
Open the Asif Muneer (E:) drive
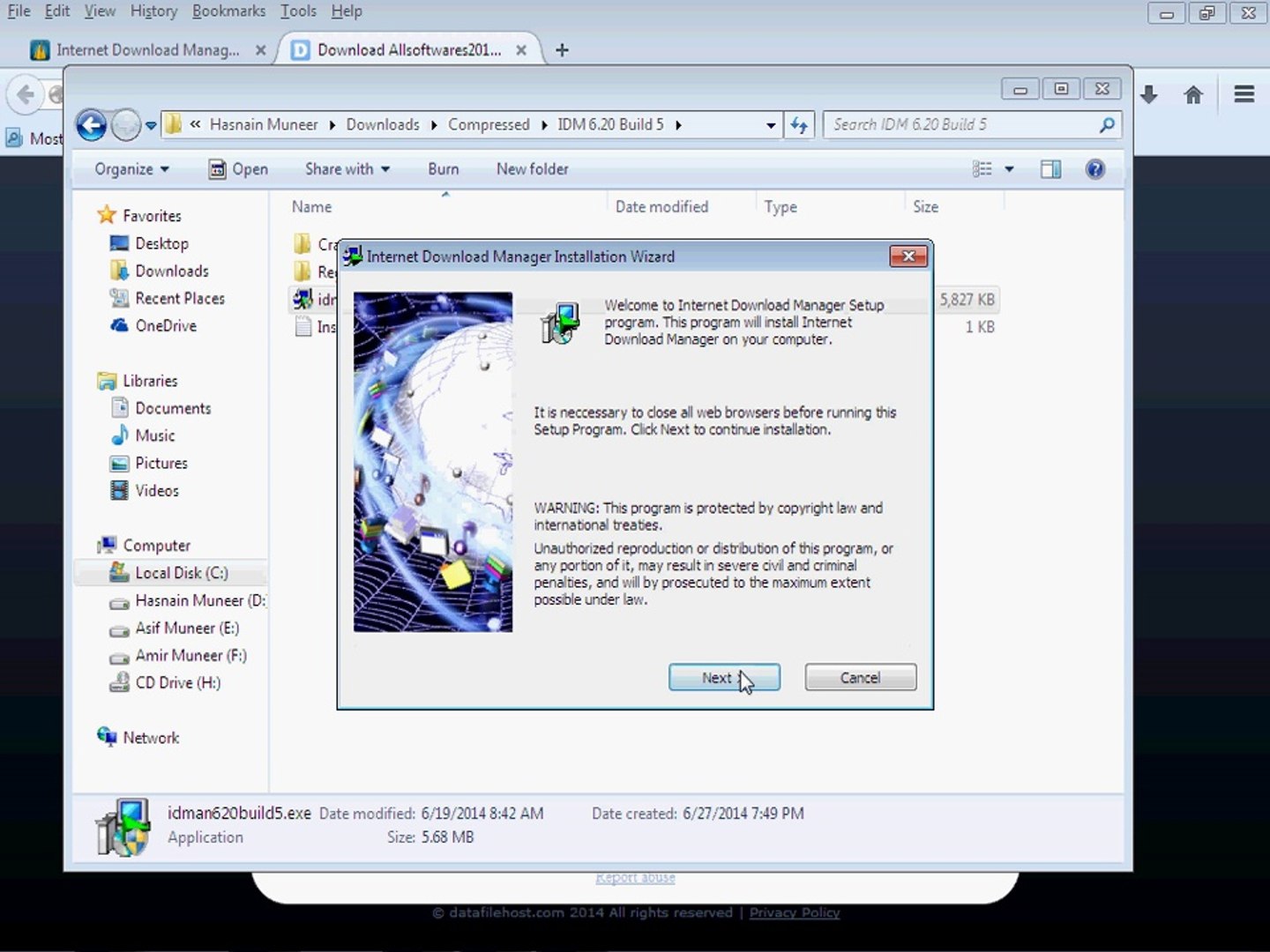(x=187, y=628)
